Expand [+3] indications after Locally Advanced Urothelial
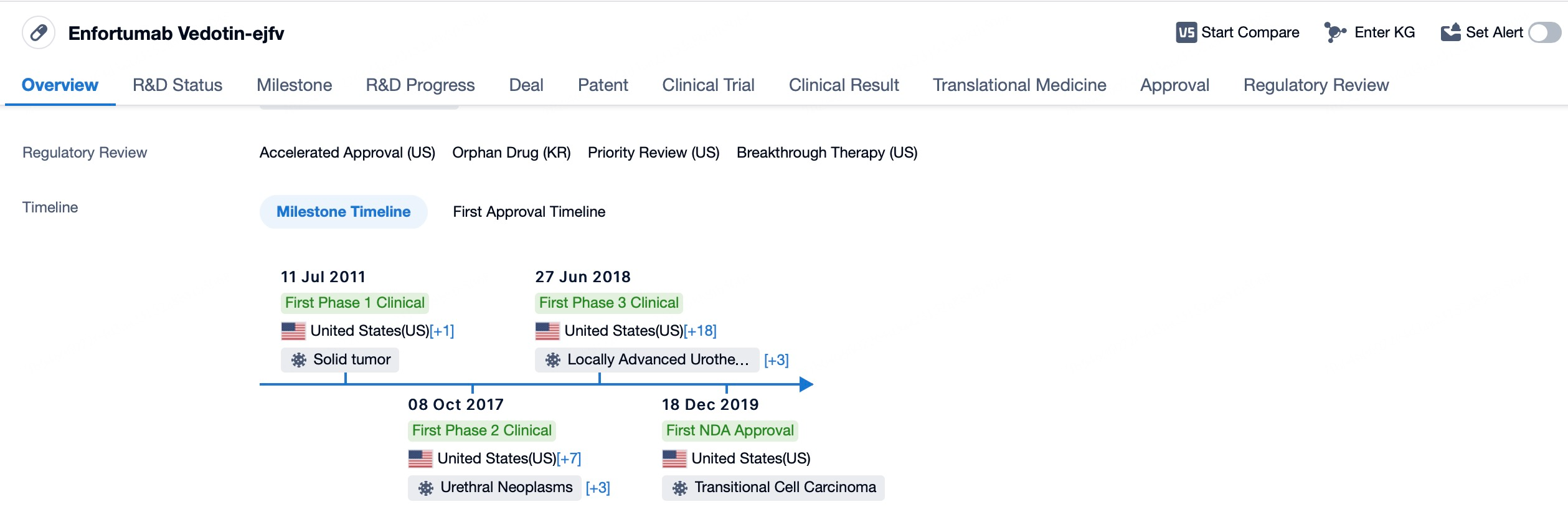 [776, 360]
